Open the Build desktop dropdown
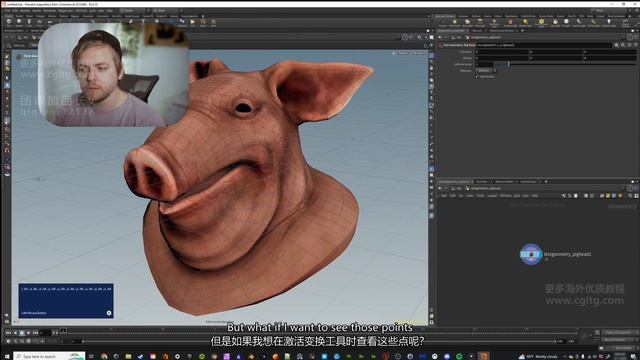The height and width of the screenshot is (360, 640). 133,11
